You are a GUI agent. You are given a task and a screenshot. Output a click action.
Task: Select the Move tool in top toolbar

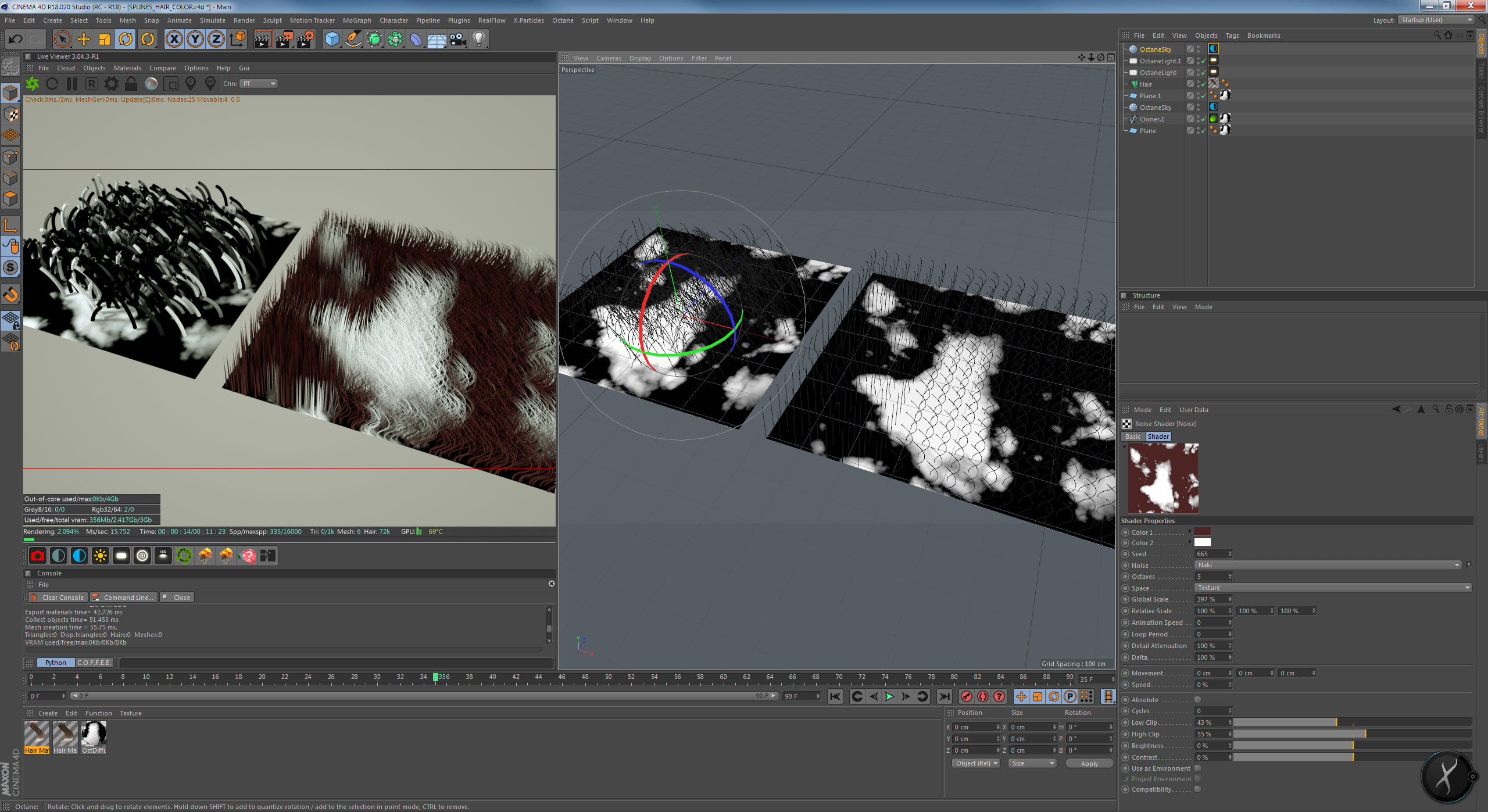coord(84,39)
